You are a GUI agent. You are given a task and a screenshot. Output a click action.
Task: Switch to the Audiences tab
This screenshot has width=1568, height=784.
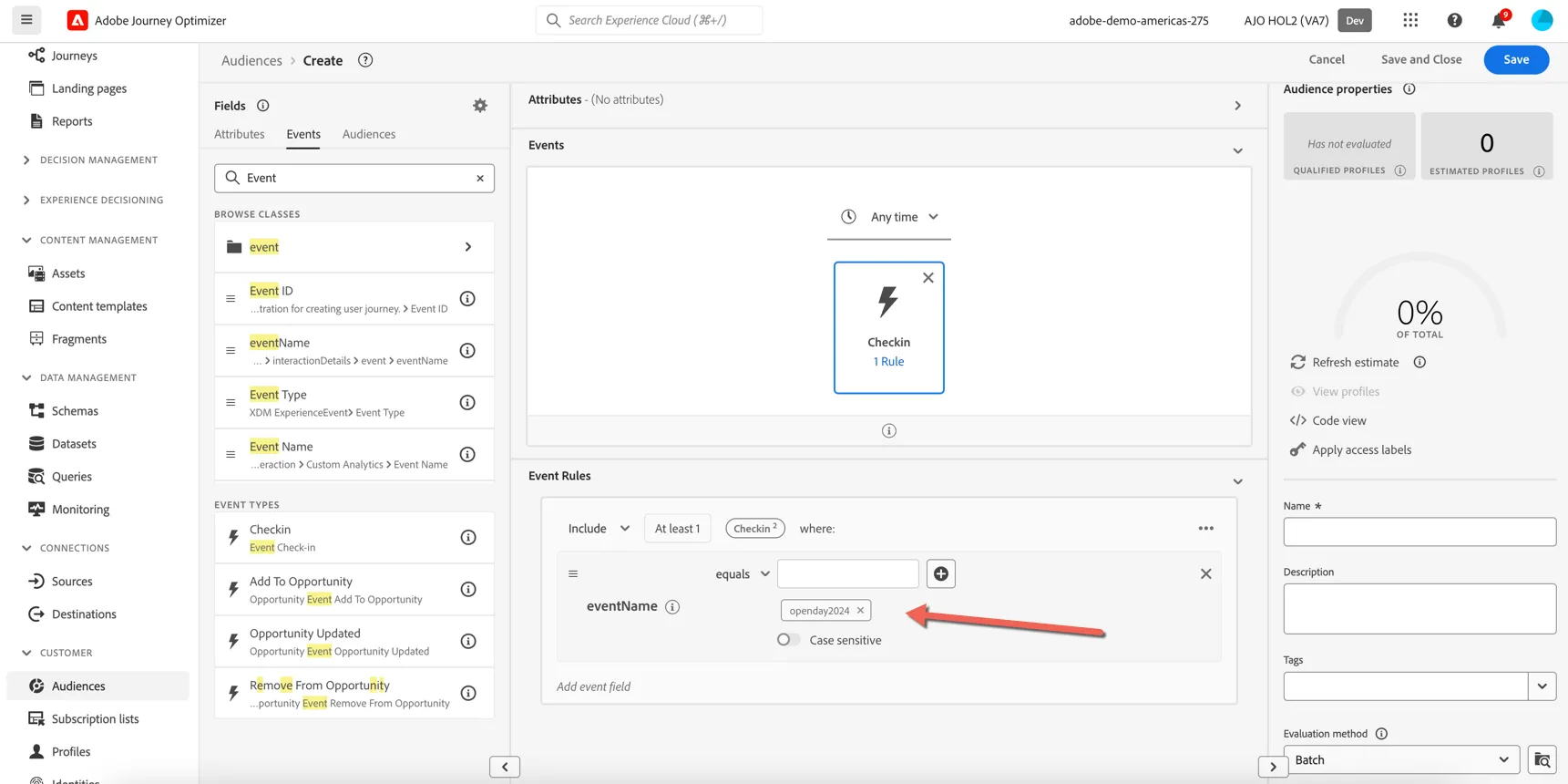[369, 134]
